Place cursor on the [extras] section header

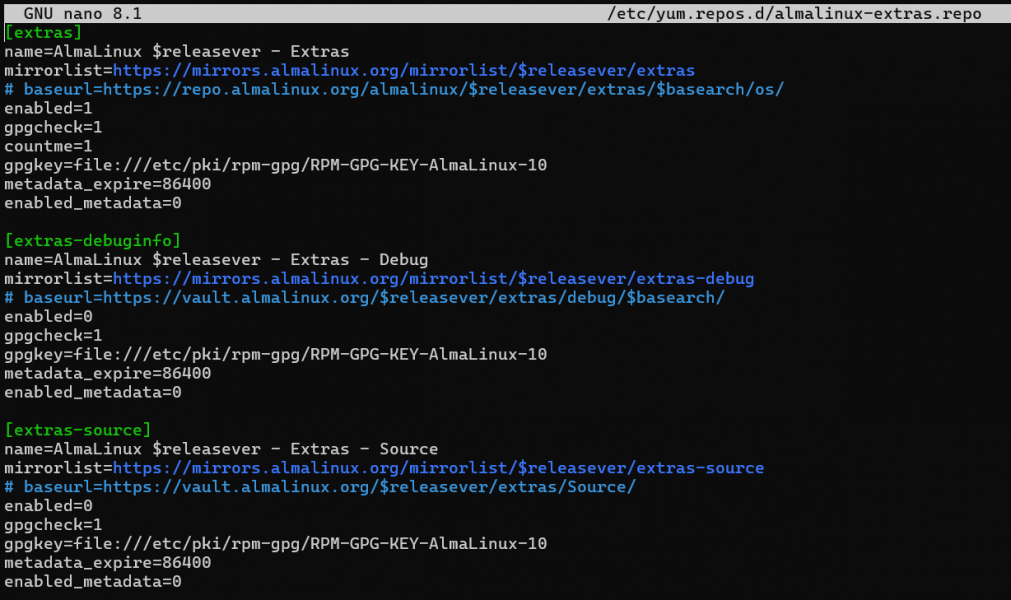(x=43, y=32)
